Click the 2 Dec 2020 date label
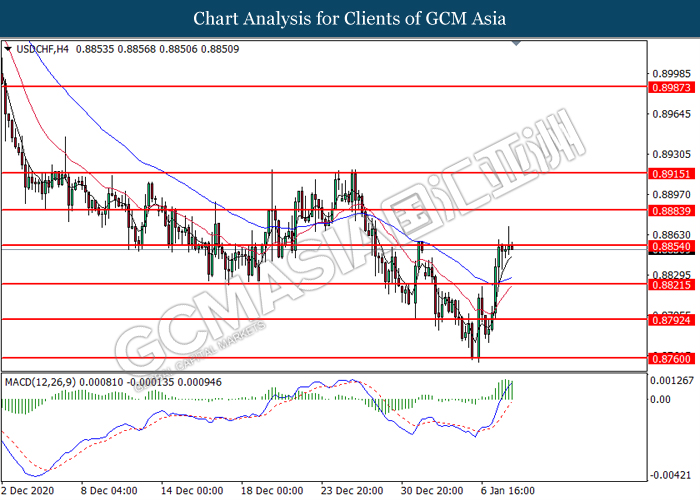The width and height of the screenshot is (700, 500). pyautogui.click(x=28, y=491)
